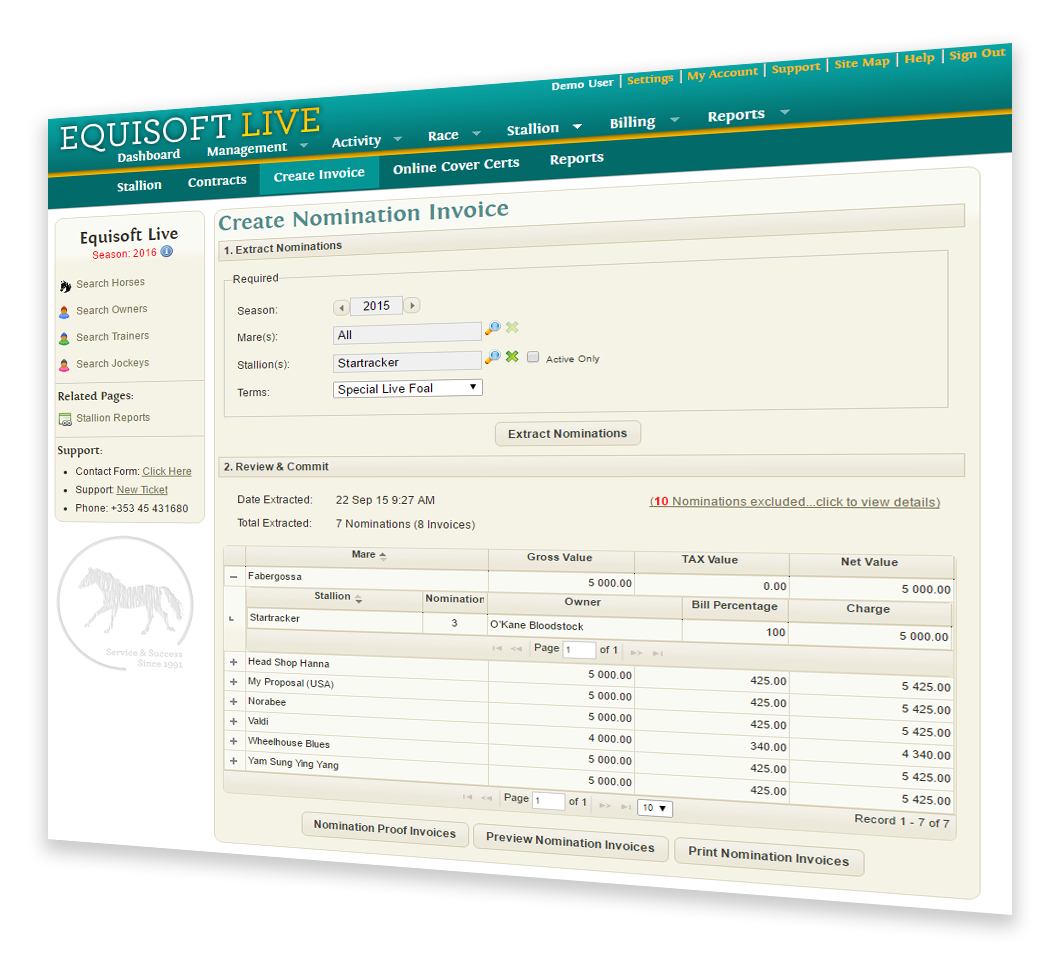
Task: Open the My Account link
Action: coord(723,73)
